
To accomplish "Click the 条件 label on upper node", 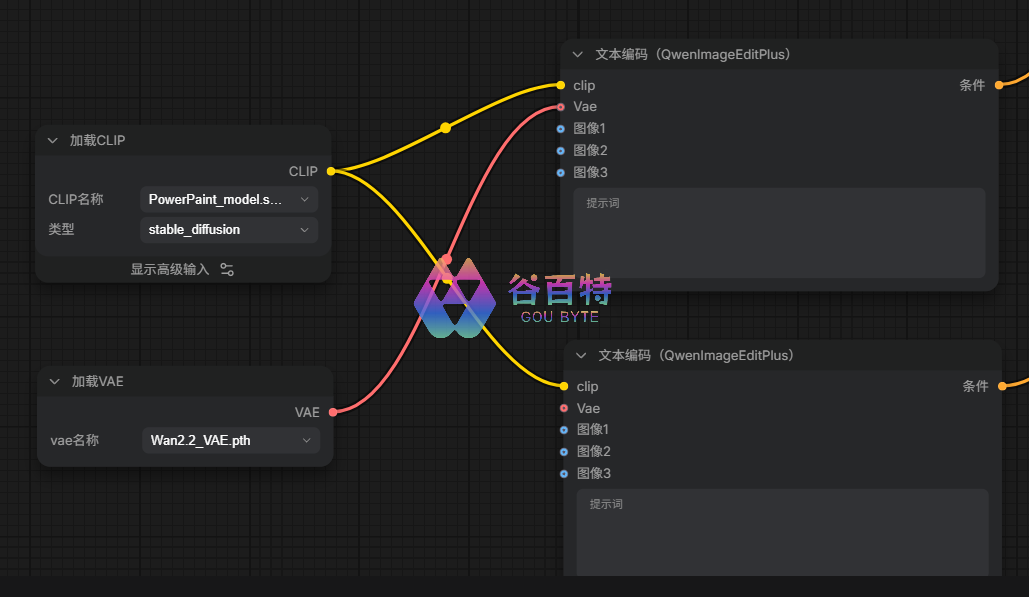I will [972, 85].
